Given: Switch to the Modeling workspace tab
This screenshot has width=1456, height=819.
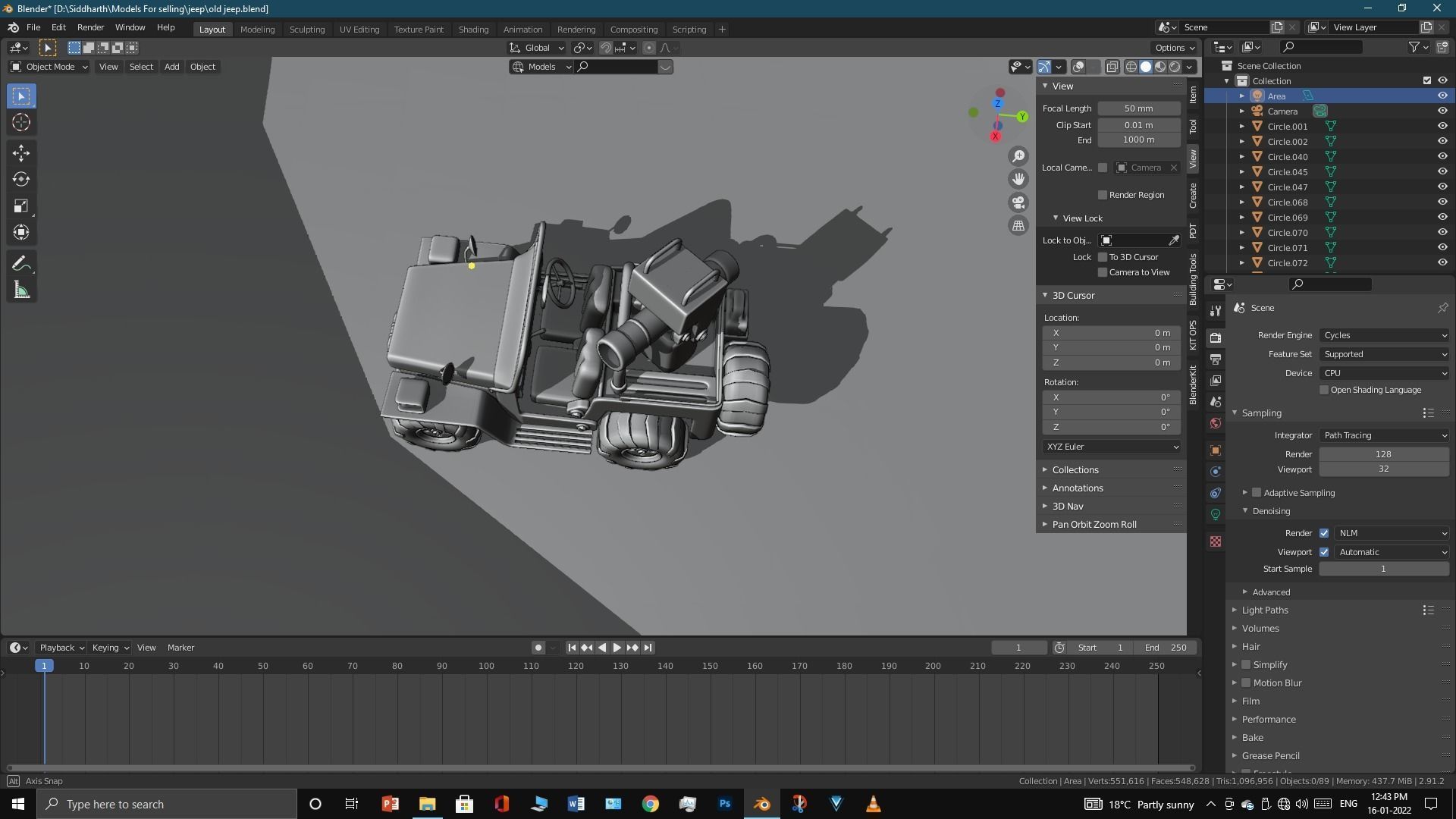Looking at the screenshot, I should [257, 30].
